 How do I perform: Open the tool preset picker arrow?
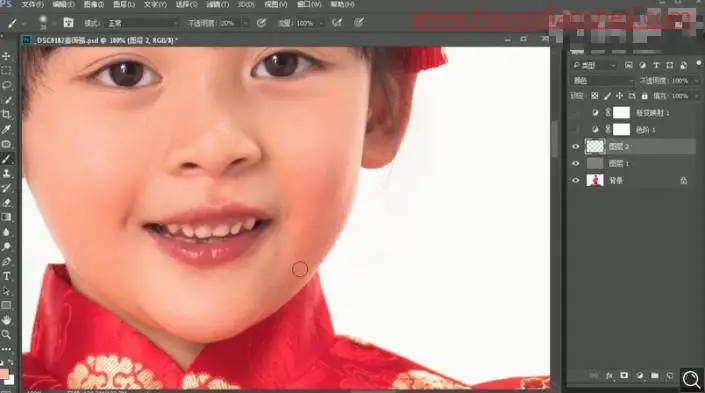pos(23,23)
